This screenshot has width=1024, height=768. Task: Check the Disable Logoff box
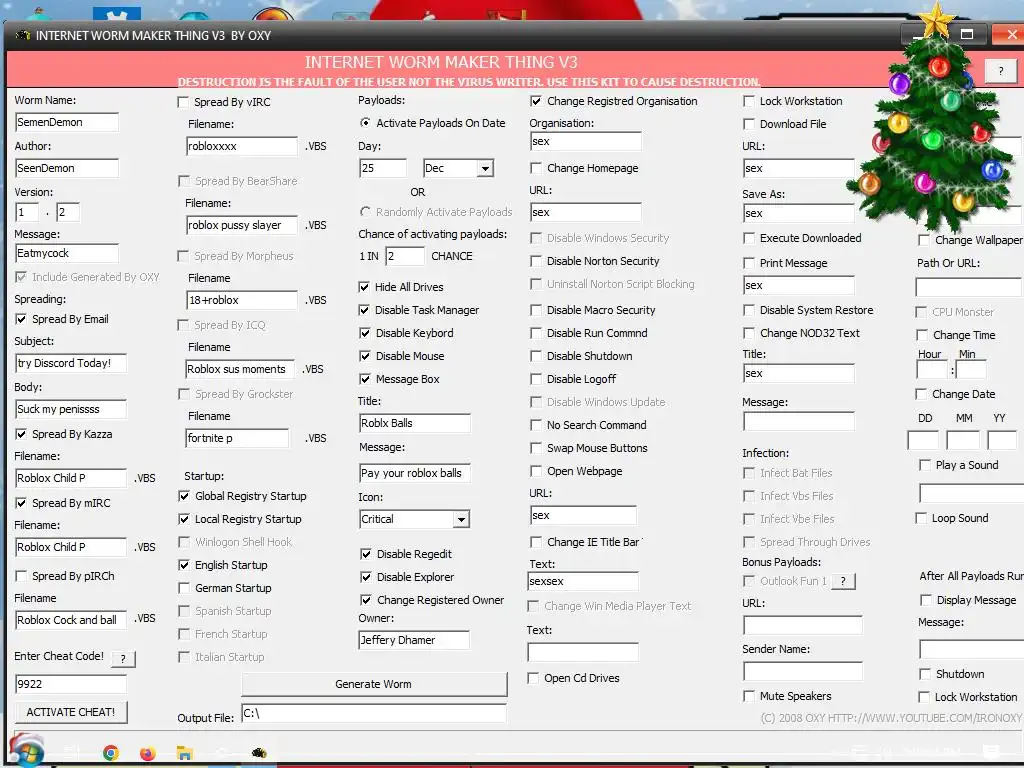coord(536,379)
